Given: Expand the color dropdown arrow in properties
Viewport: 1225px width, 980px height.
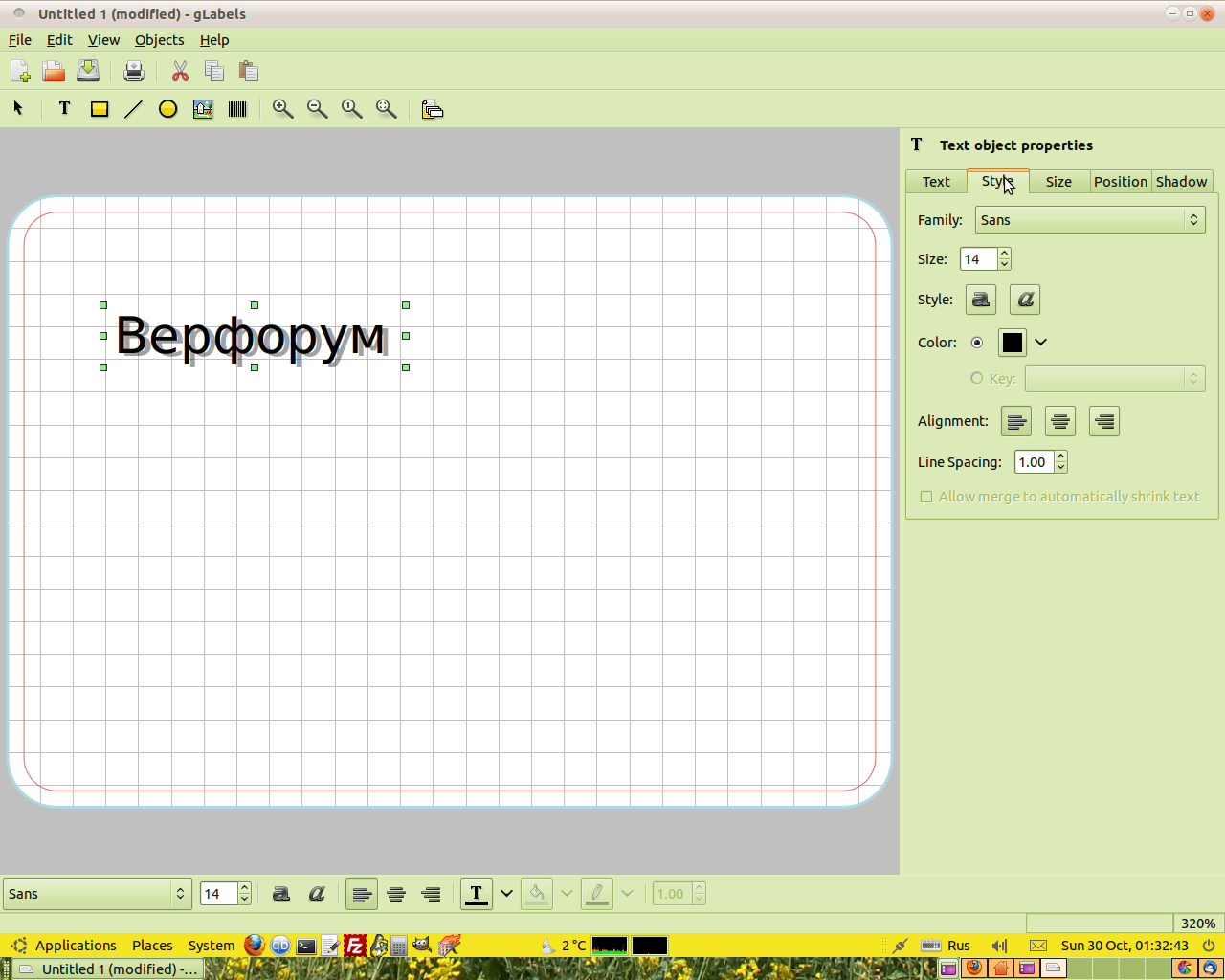Looking at the screenshot, I should [1041, 343].
